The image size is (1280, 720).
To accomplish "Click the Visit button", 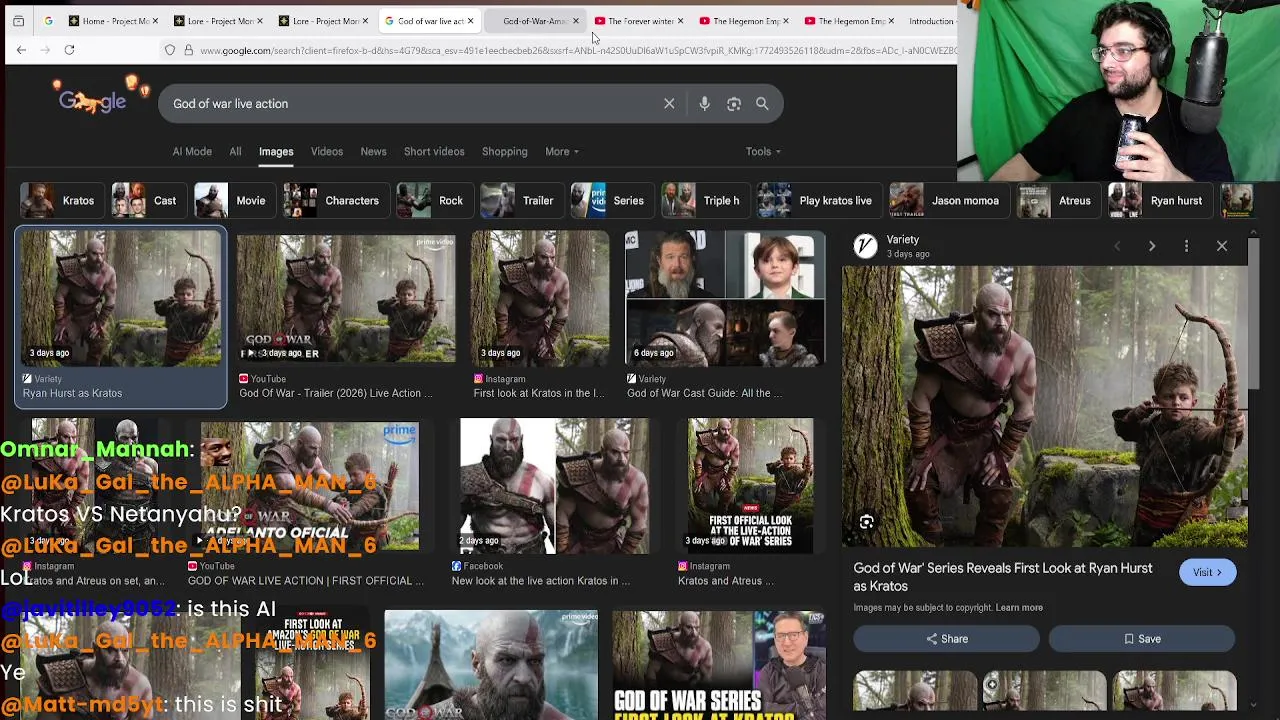I will [1207, 572].
